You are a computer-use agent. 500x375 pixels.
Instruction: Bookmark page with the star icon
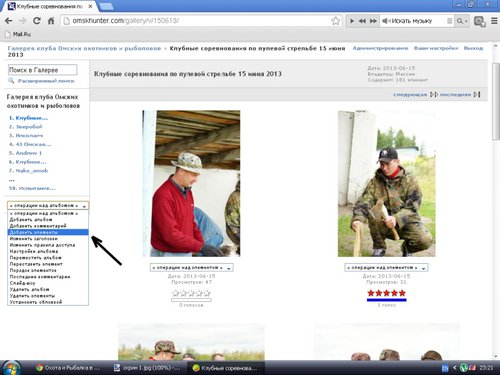coord(336,21)
